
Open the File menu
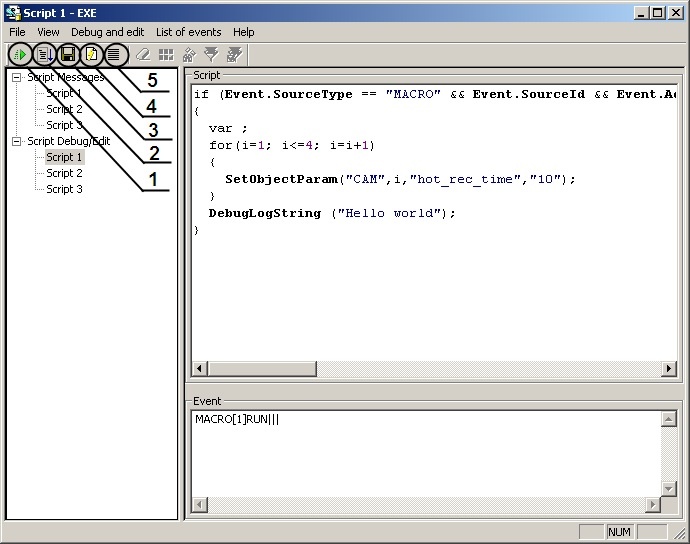point(17,32)
